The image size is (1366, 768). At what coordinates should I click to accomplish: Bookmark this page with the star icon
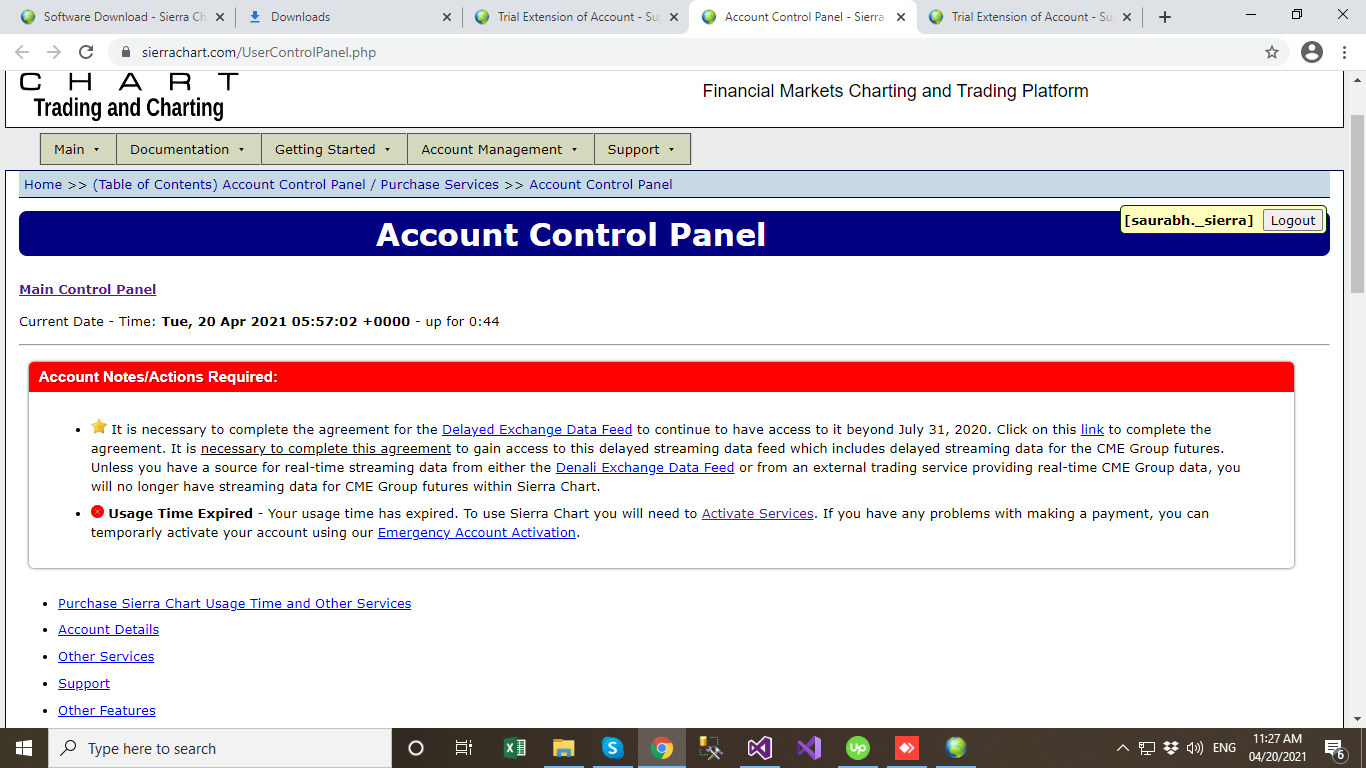click(x=1272, y=52)
